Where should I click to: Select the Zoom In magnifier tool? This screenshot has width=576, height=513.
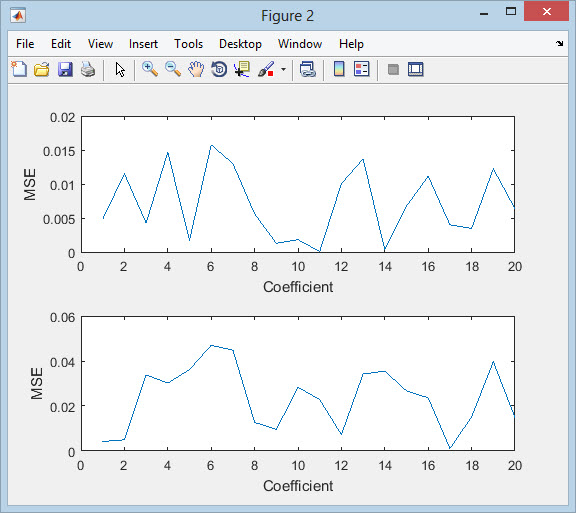point(150,69)
